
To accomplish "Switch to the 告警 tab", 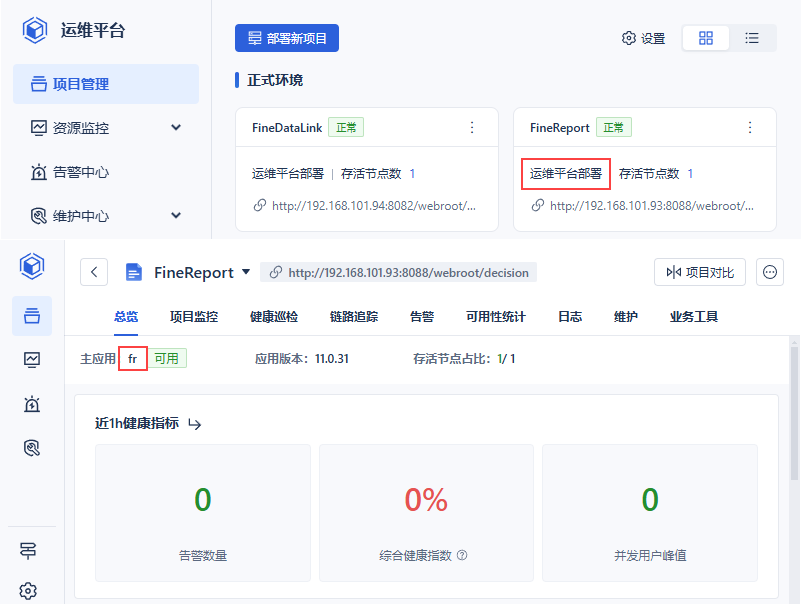I will pos(422,317).
